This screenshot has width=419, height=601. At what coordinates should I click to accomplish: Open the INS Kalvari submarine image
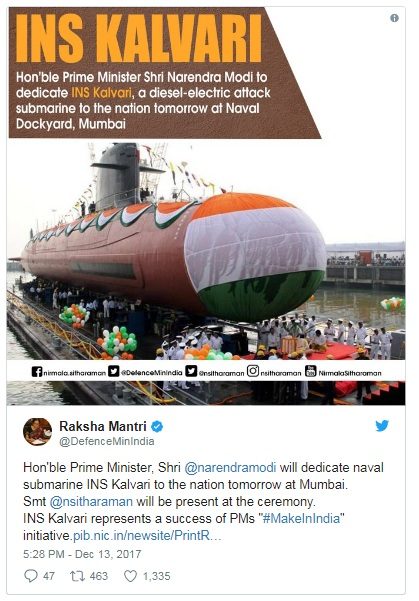[x=206, y=206]
